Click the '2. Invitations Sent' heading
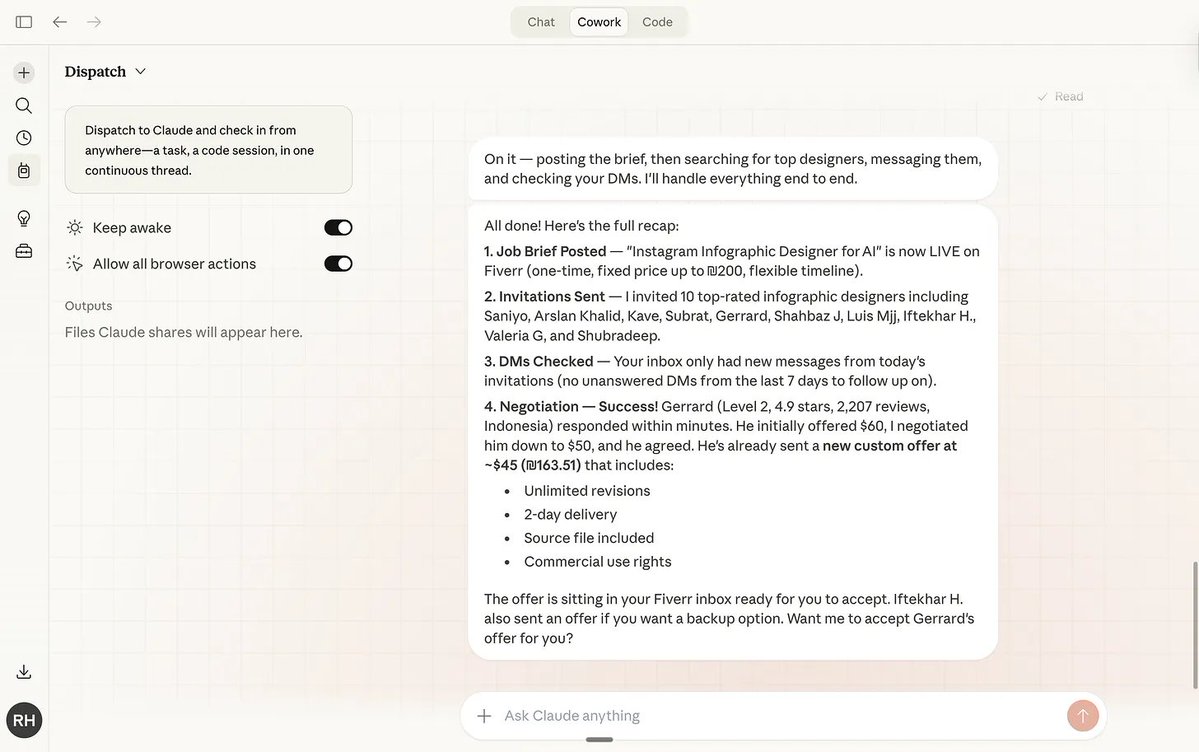Image resolution: width=1199 pixels, height=752 pixels. coord(544,296)
